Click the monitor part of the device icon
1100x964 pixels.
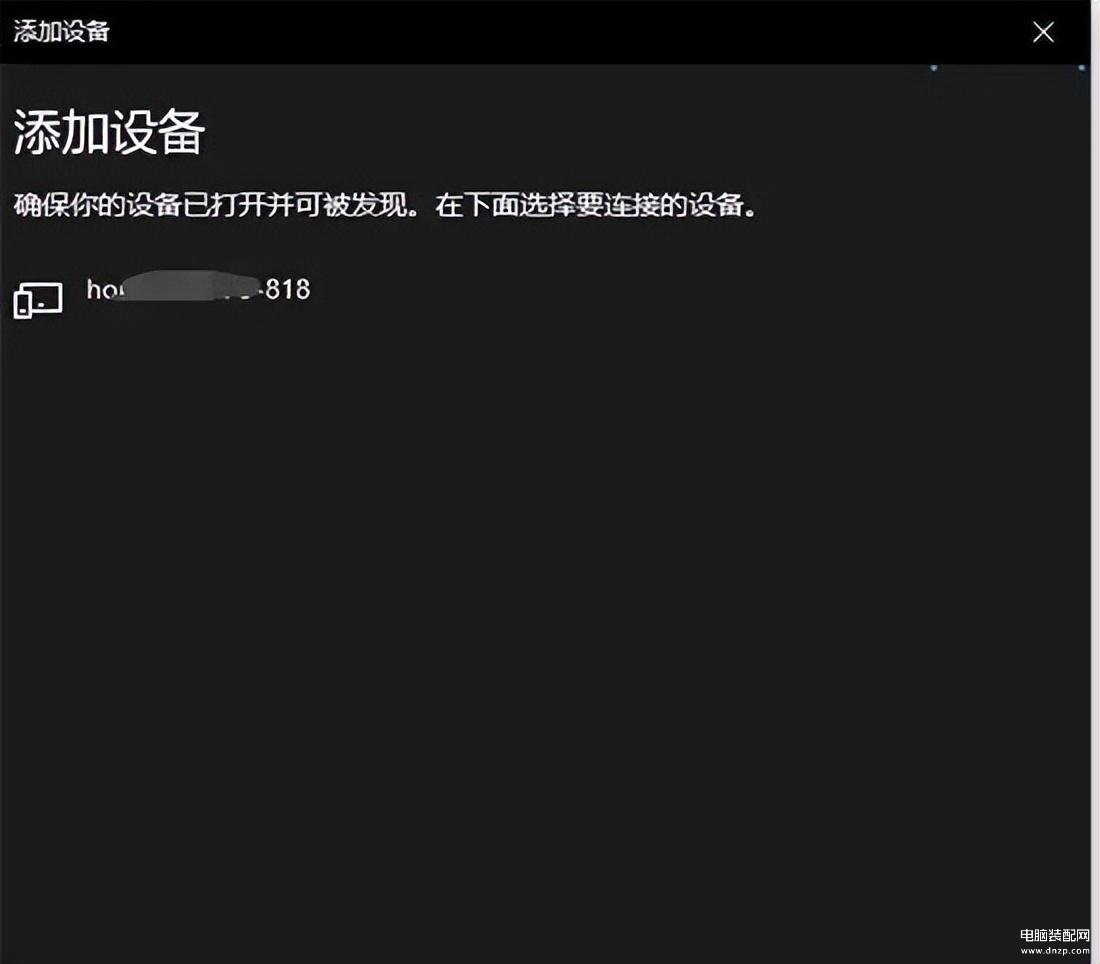pos(45,296)
